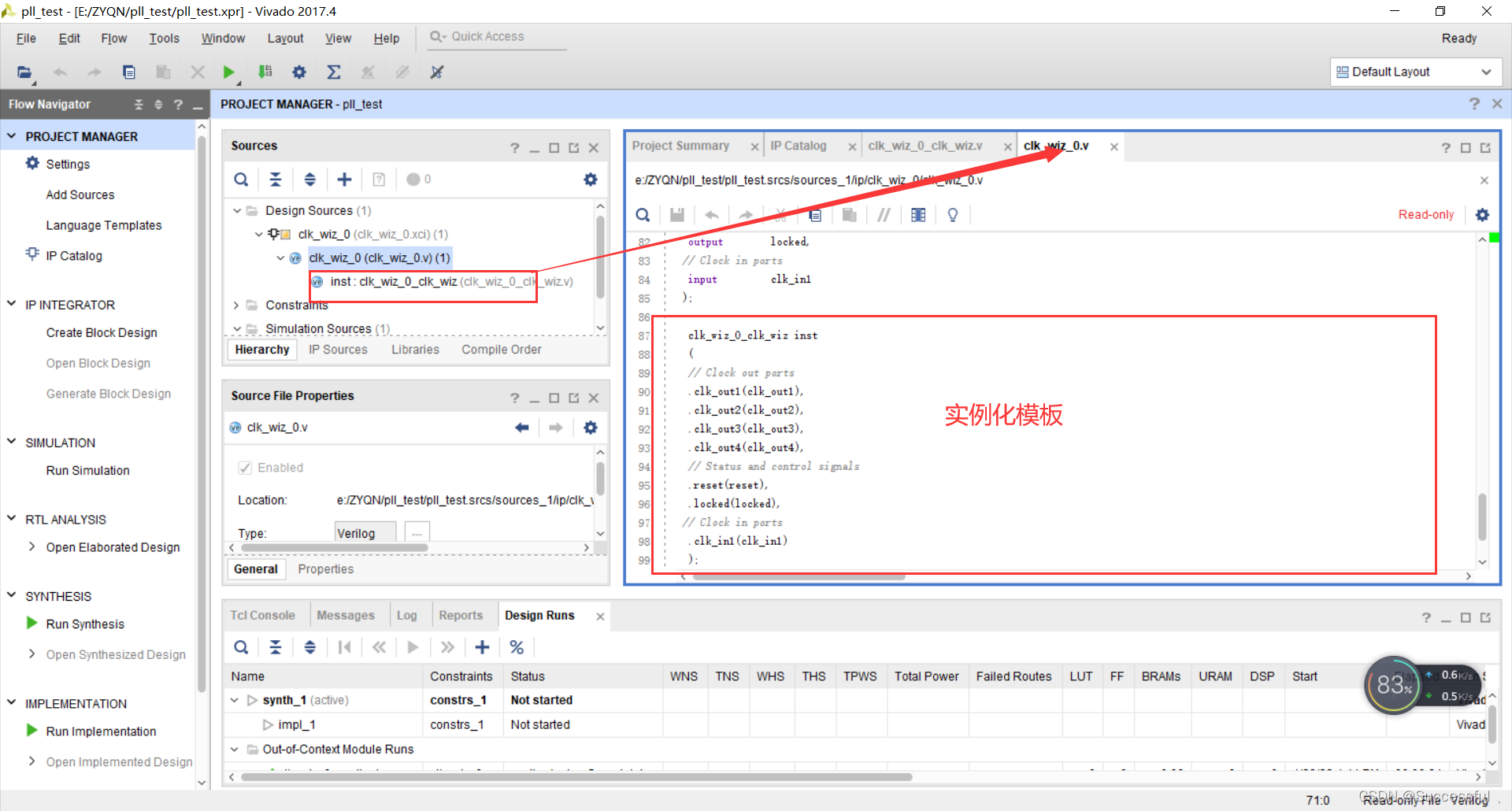Click Language Templates link
Image resolution: width=1512 pixels, height=811 pixels.
[x=104, y=225]
